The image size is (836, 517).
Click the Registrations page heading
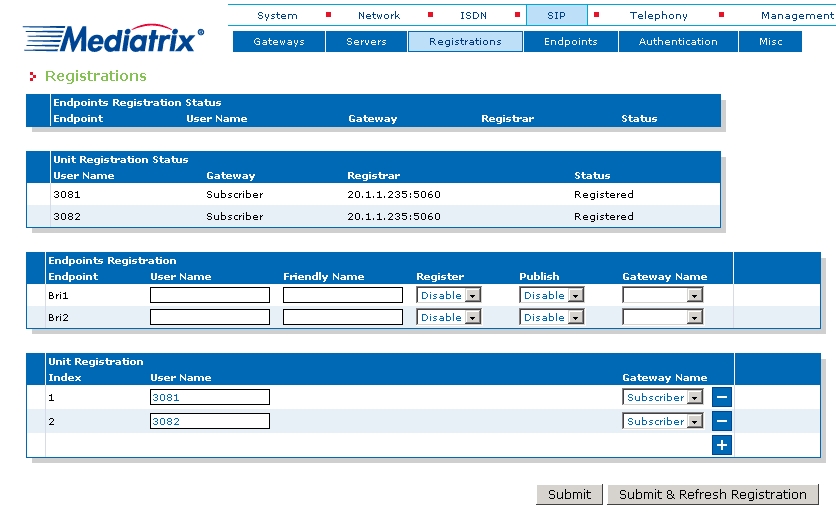coord(95,76)
